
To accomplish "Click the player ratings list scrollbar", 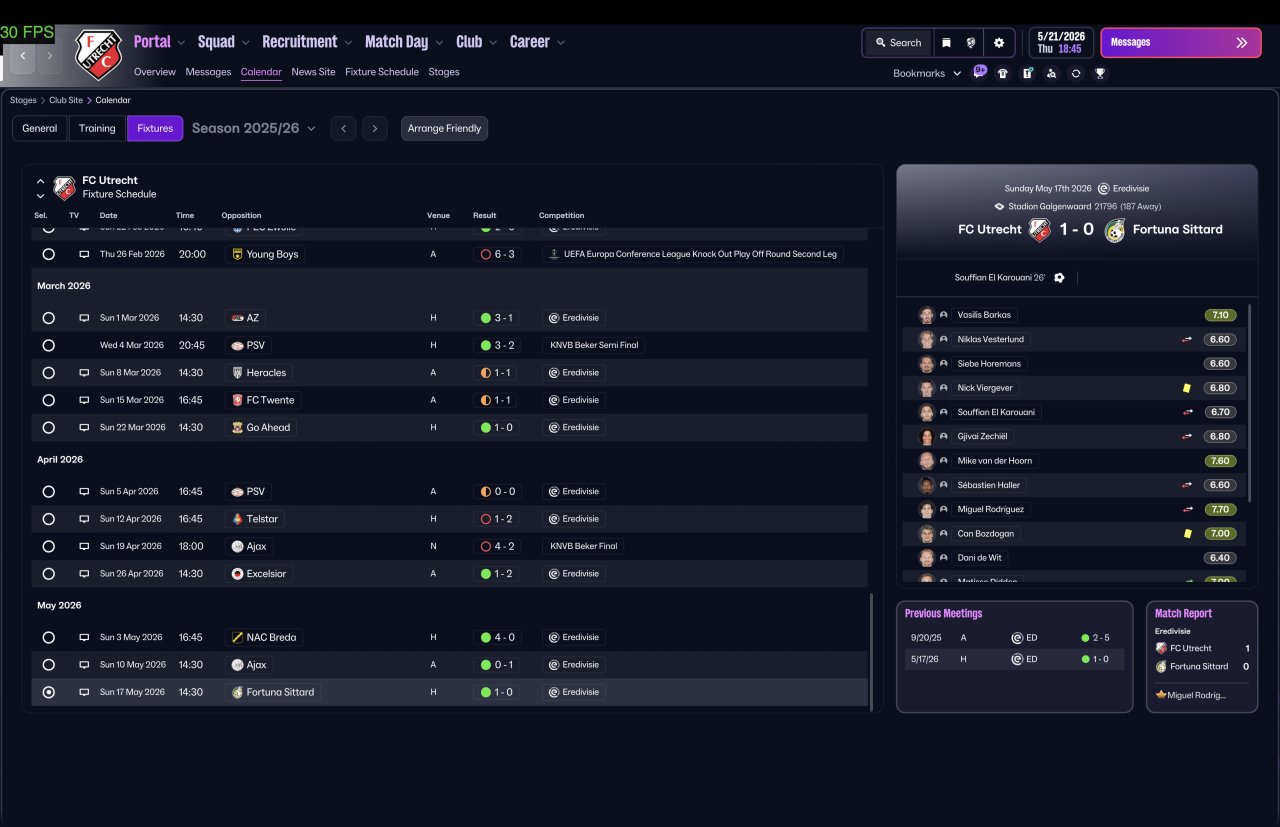I will pyautogui.click(x=1249, y=402).
